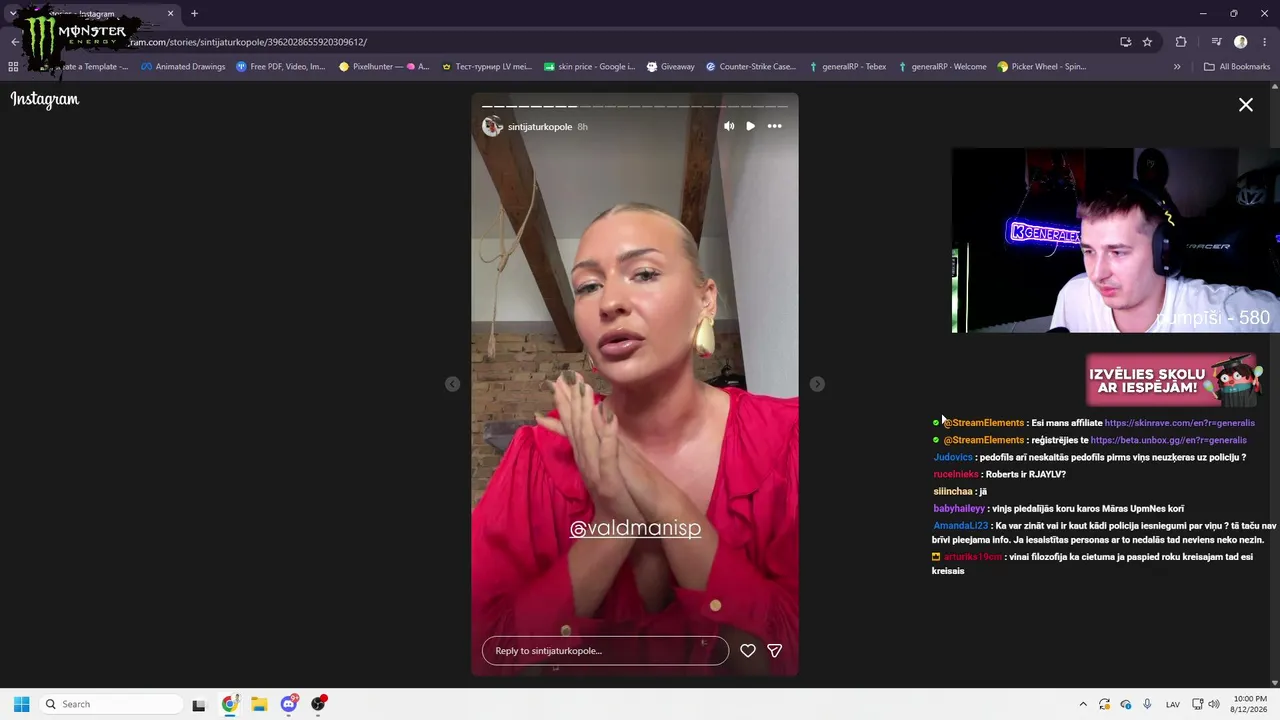Click the install app icon in address bar

[x=1125, y=42]
